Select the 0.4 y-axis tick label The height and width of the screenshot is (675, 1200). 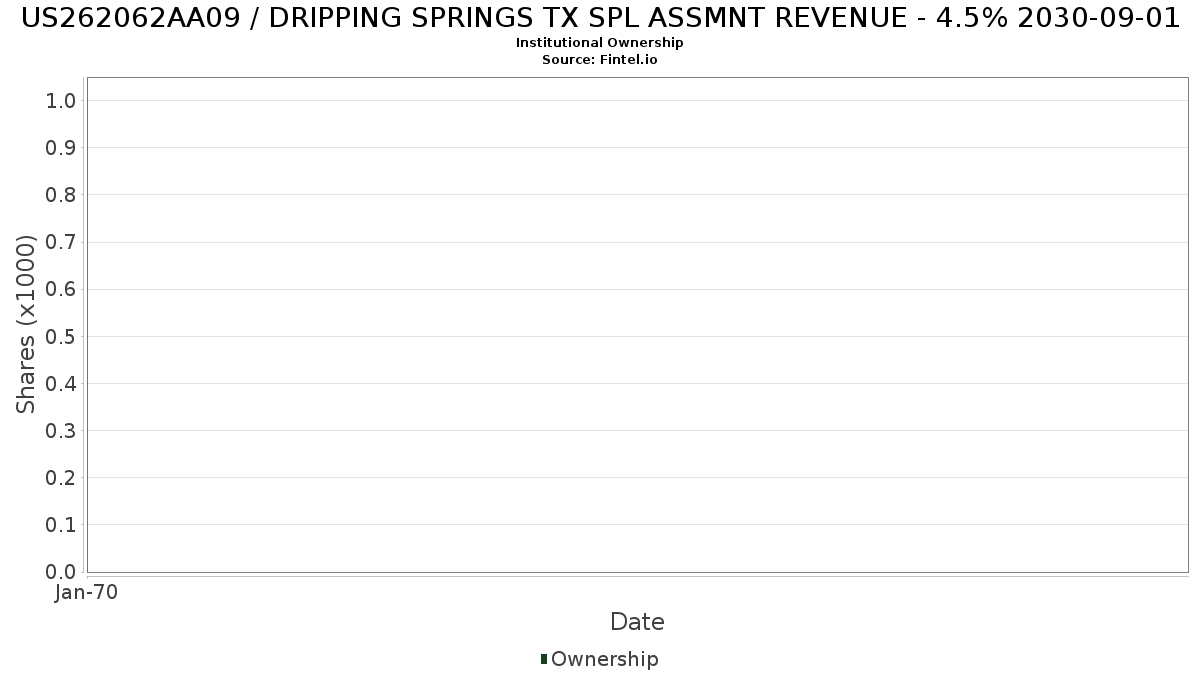click(x=60, y=384)
